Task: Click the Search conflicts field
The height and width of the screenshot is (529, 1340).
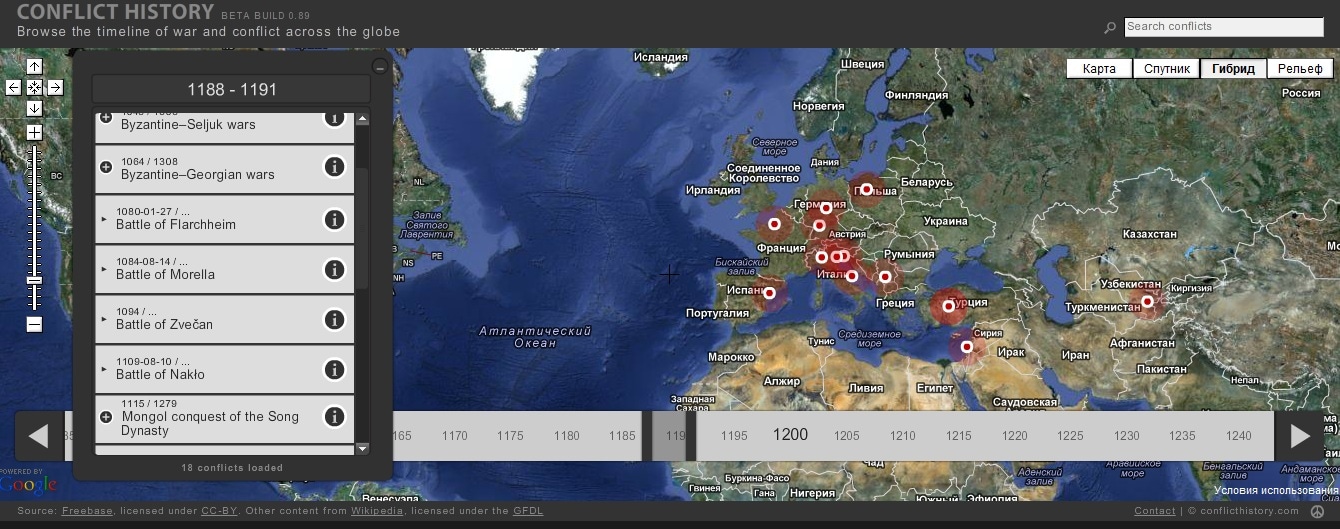Action: click(1223, 27)
